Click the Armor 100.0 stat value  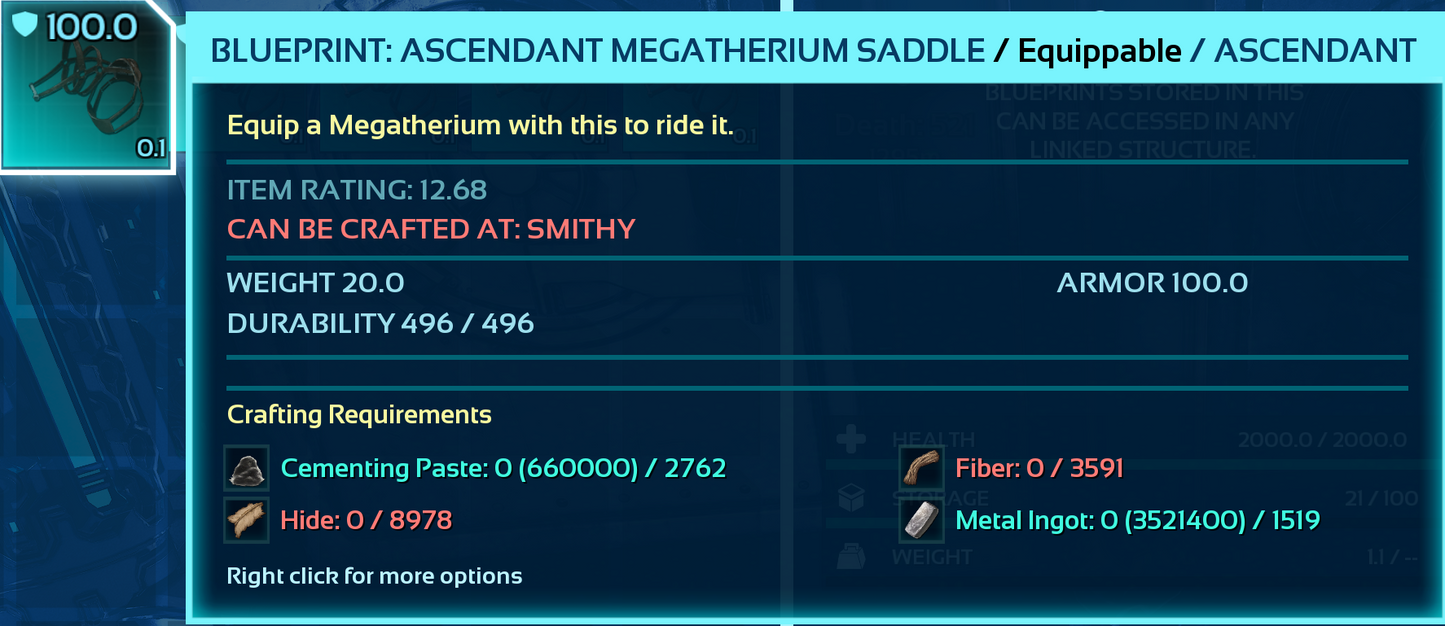pyautogui.click(x=1152, y=283)
